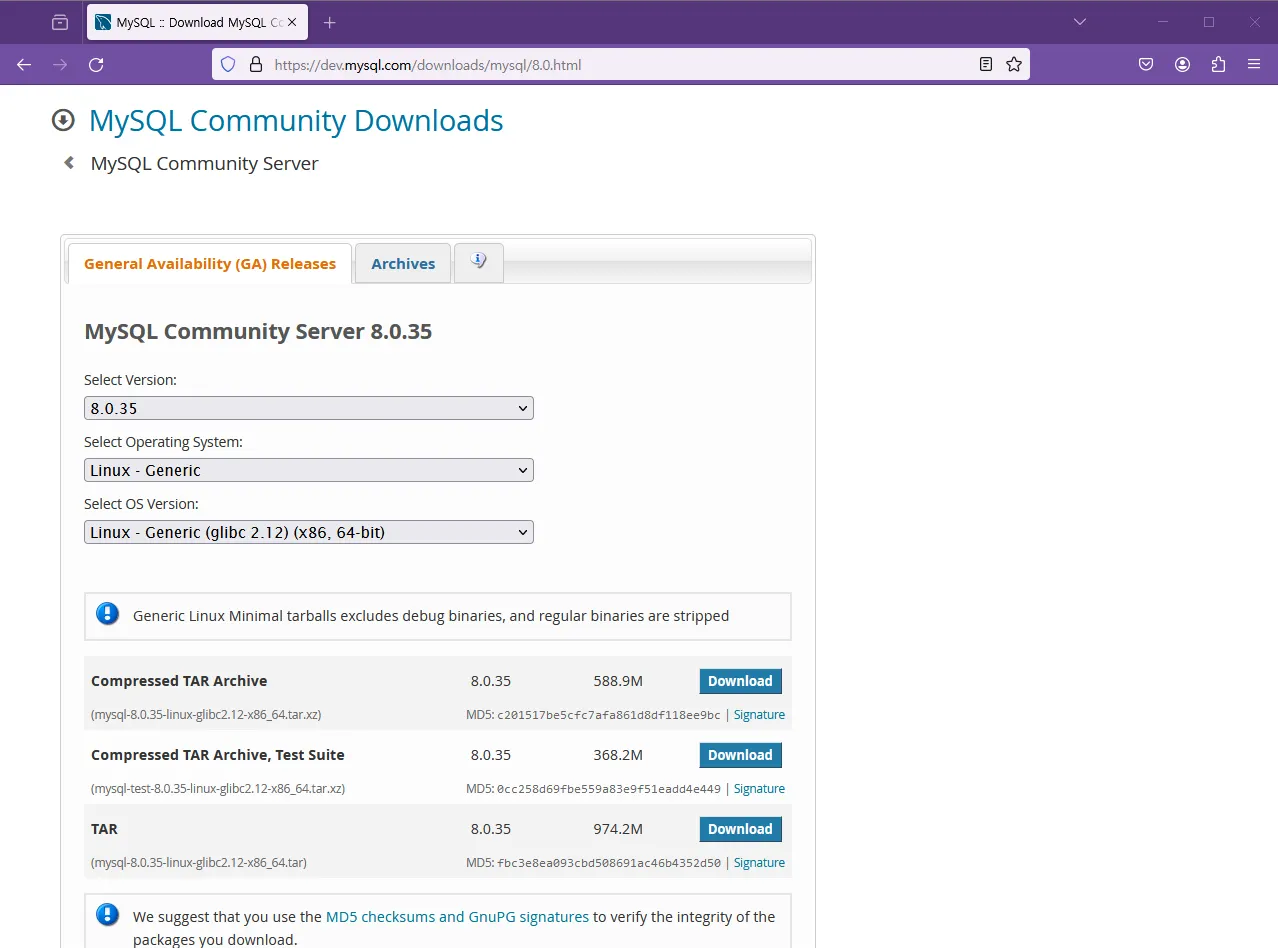Bookmark this page with the star icon
1278x948 pixels.
[x=1014, y=64]
